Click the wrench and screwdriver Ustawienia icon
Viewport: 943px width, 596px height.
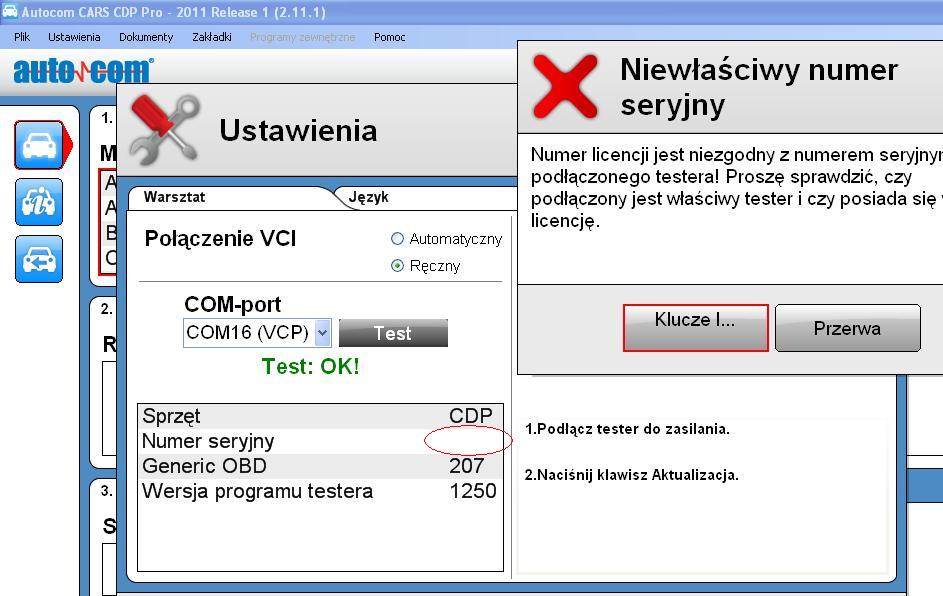tap(165, 129)
